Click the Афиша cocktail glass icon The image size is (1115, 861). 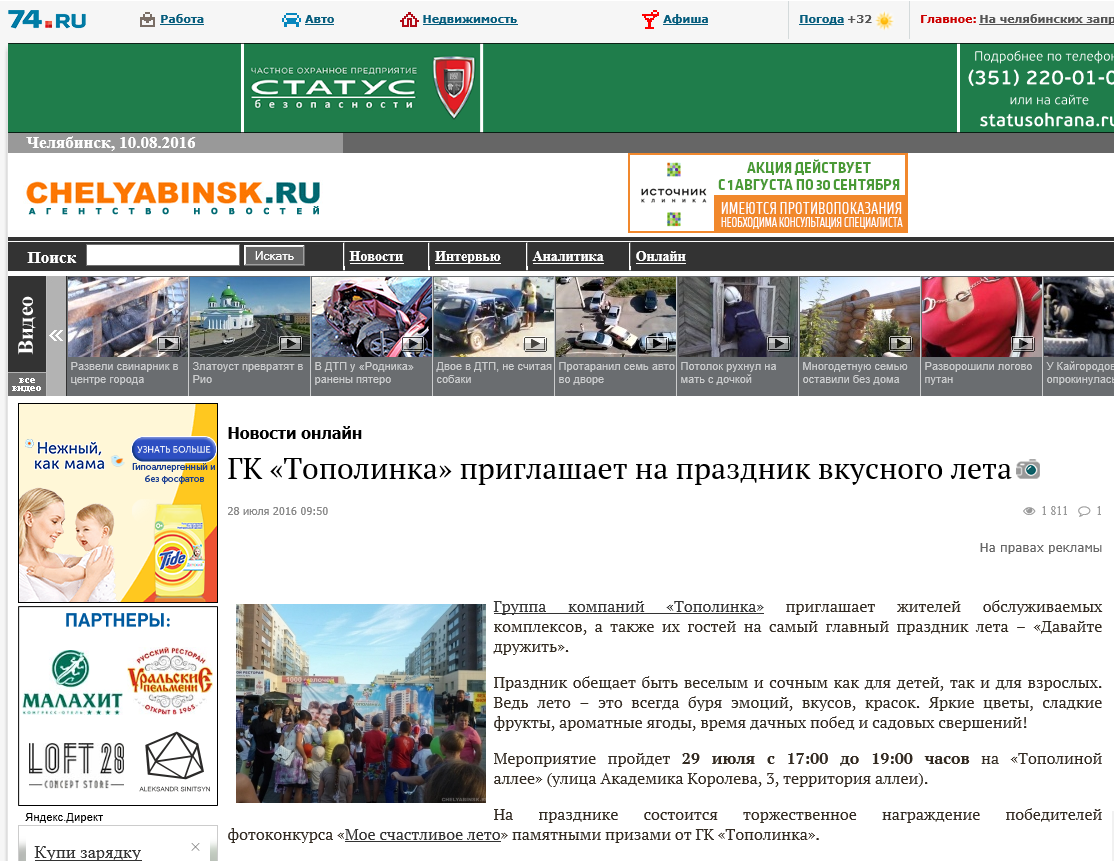click(650, 20)
